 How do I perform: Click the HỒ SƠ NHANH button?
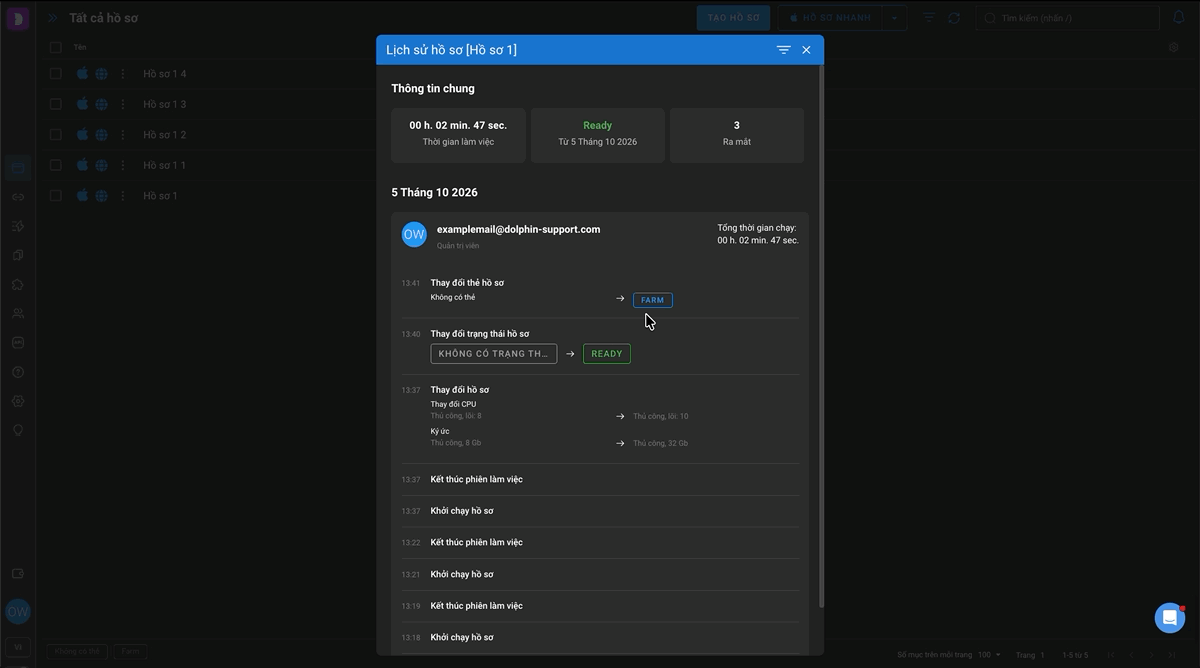pos(831,18)
